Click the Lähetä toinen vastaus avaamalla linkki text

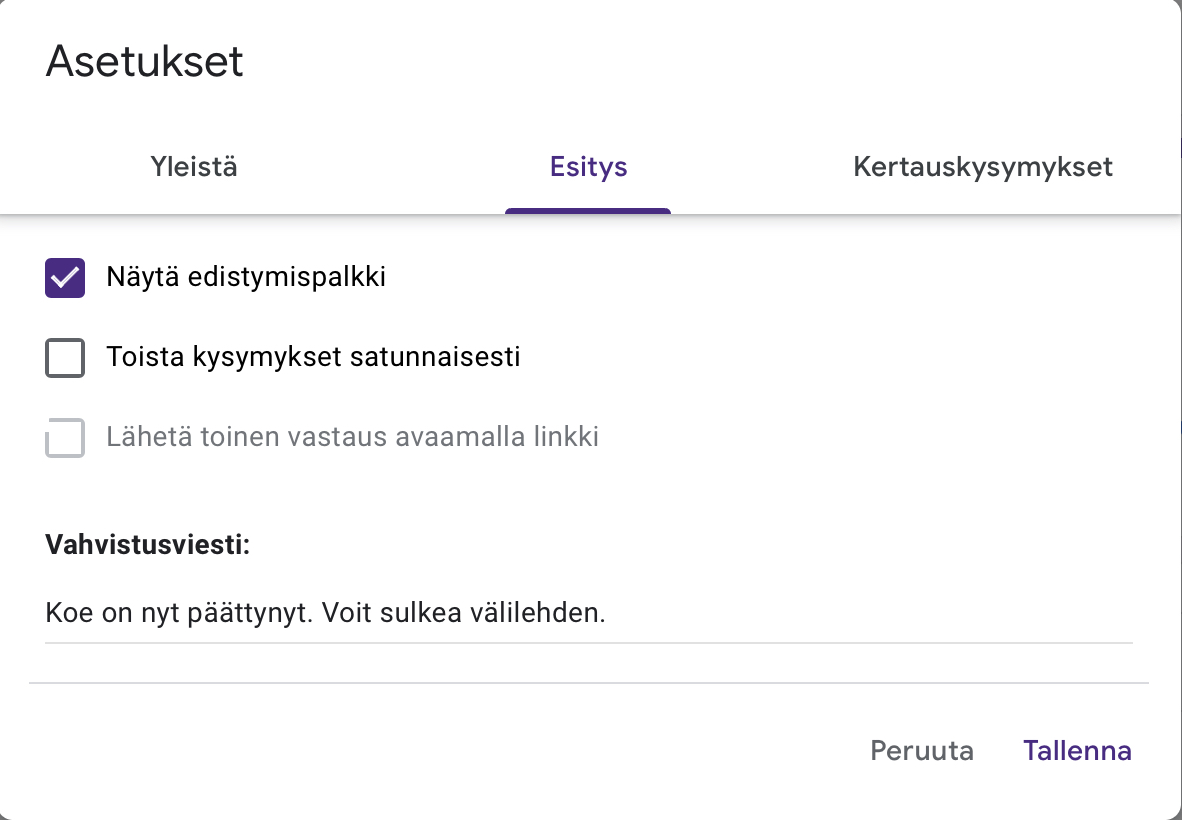pyautogui.click(x=352, y=437)
